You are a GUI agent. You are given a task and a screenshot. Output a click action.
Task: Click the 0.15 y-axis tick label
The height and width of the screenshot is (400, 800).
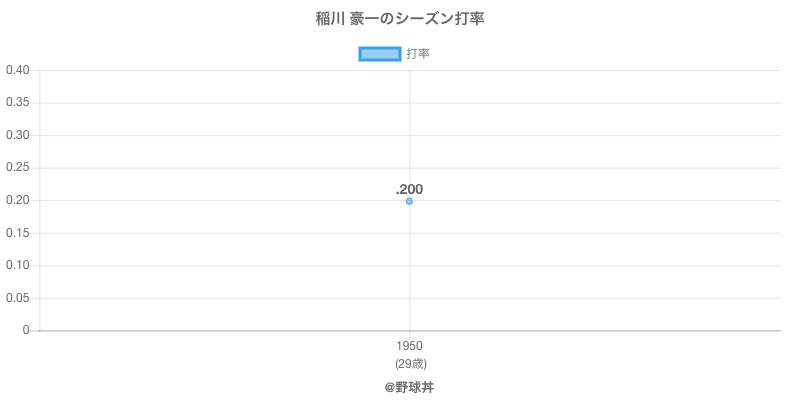click(17, 233)
